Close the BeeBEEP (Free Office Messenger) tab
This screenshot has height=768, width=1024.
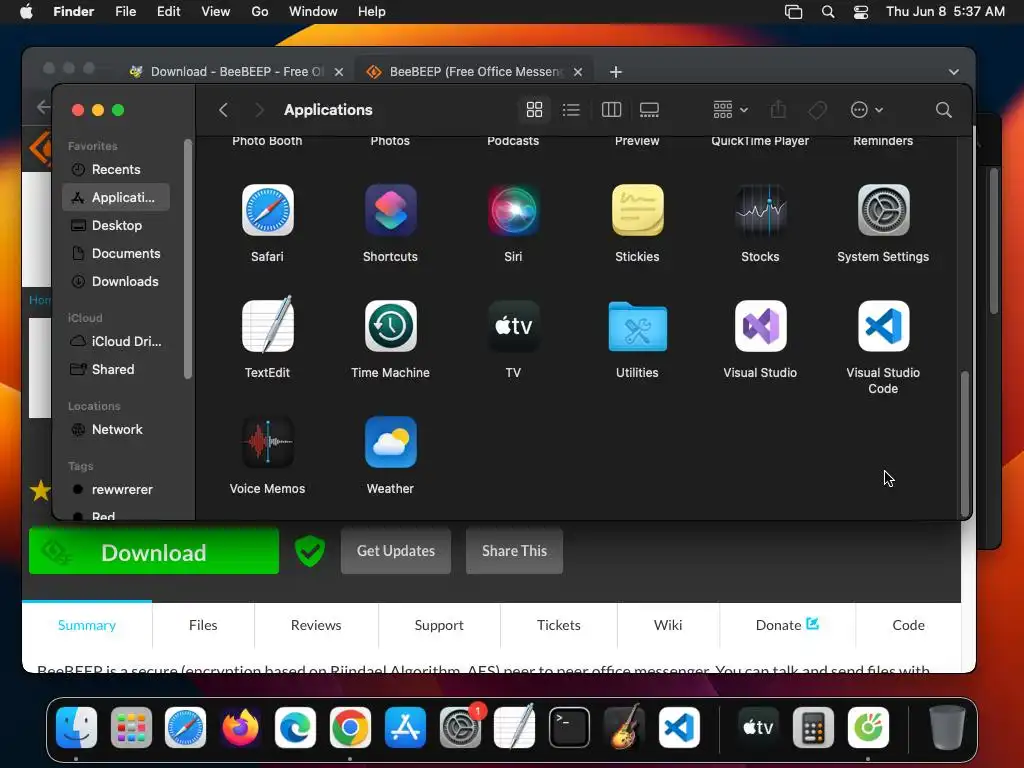click(578, 72)
